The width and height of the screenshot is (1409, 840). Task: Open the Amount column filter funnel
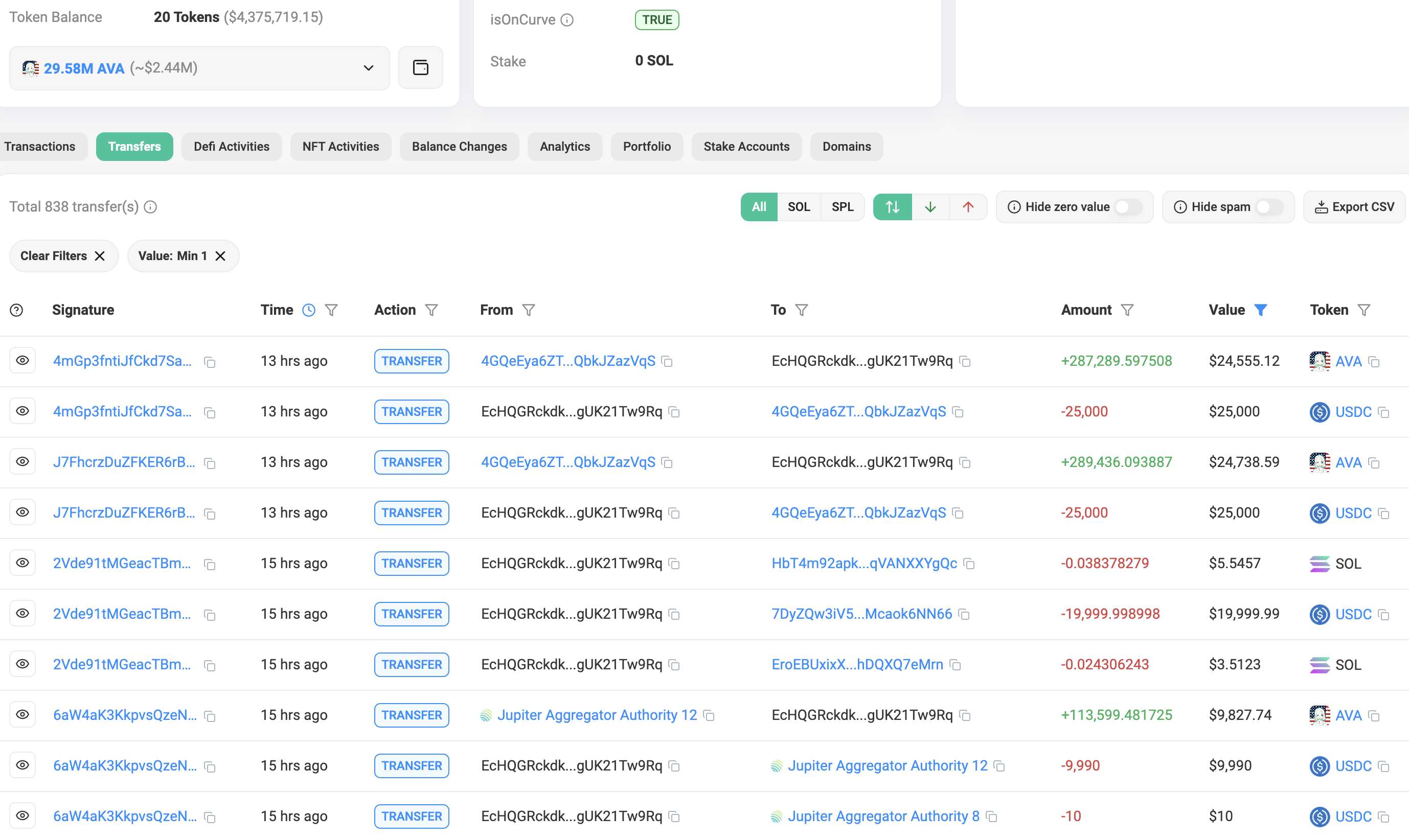(1127, 310)
